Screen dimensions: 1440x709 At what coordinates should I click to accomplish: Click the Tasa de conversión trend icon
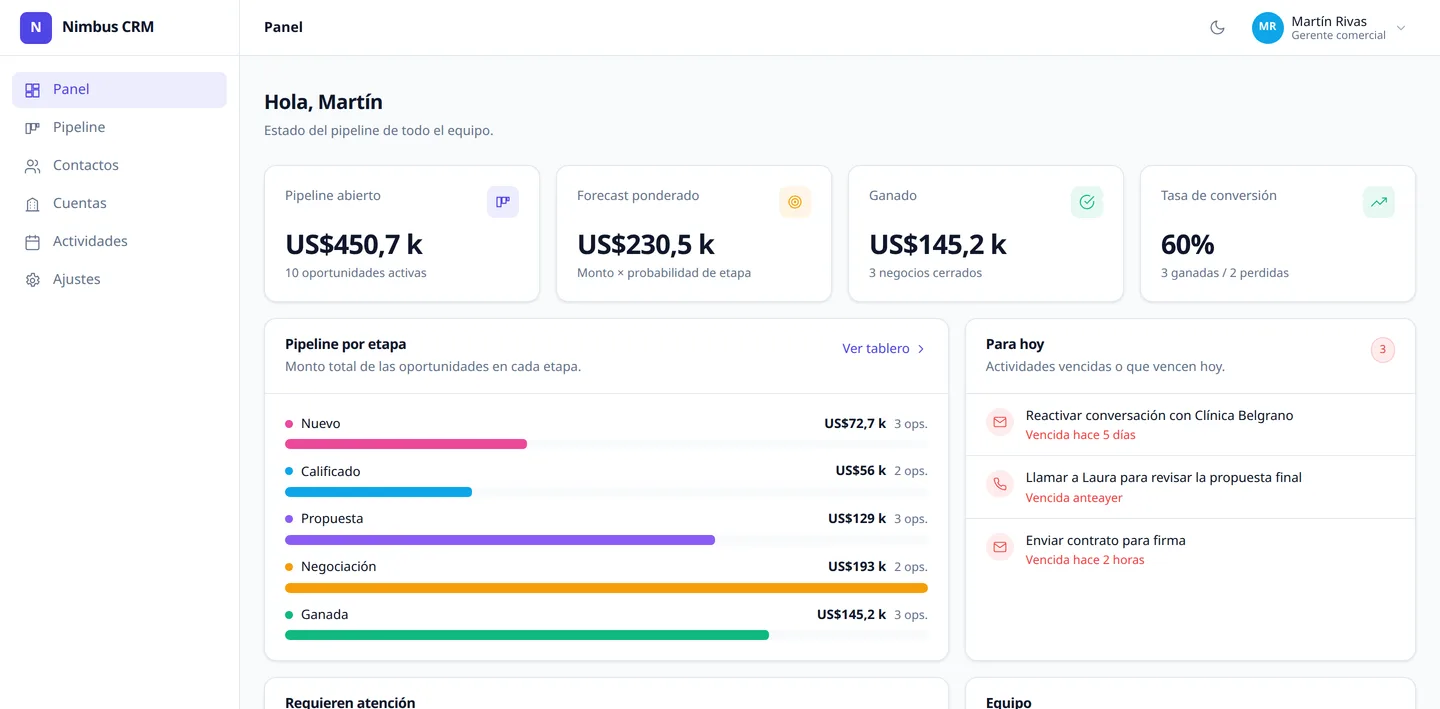[1379, 202]
